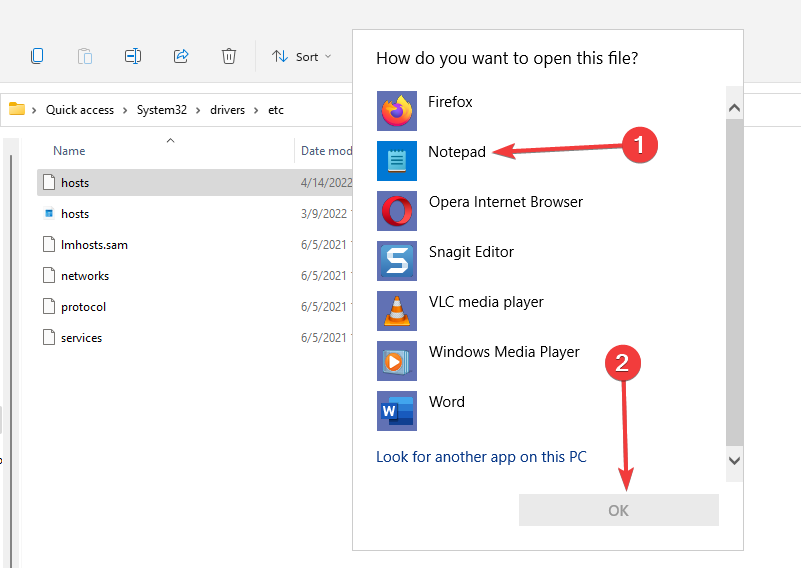Click the Word app icon
Image resolution: width=801 pixels, height=568 pixels.
[x=397, y=411]
